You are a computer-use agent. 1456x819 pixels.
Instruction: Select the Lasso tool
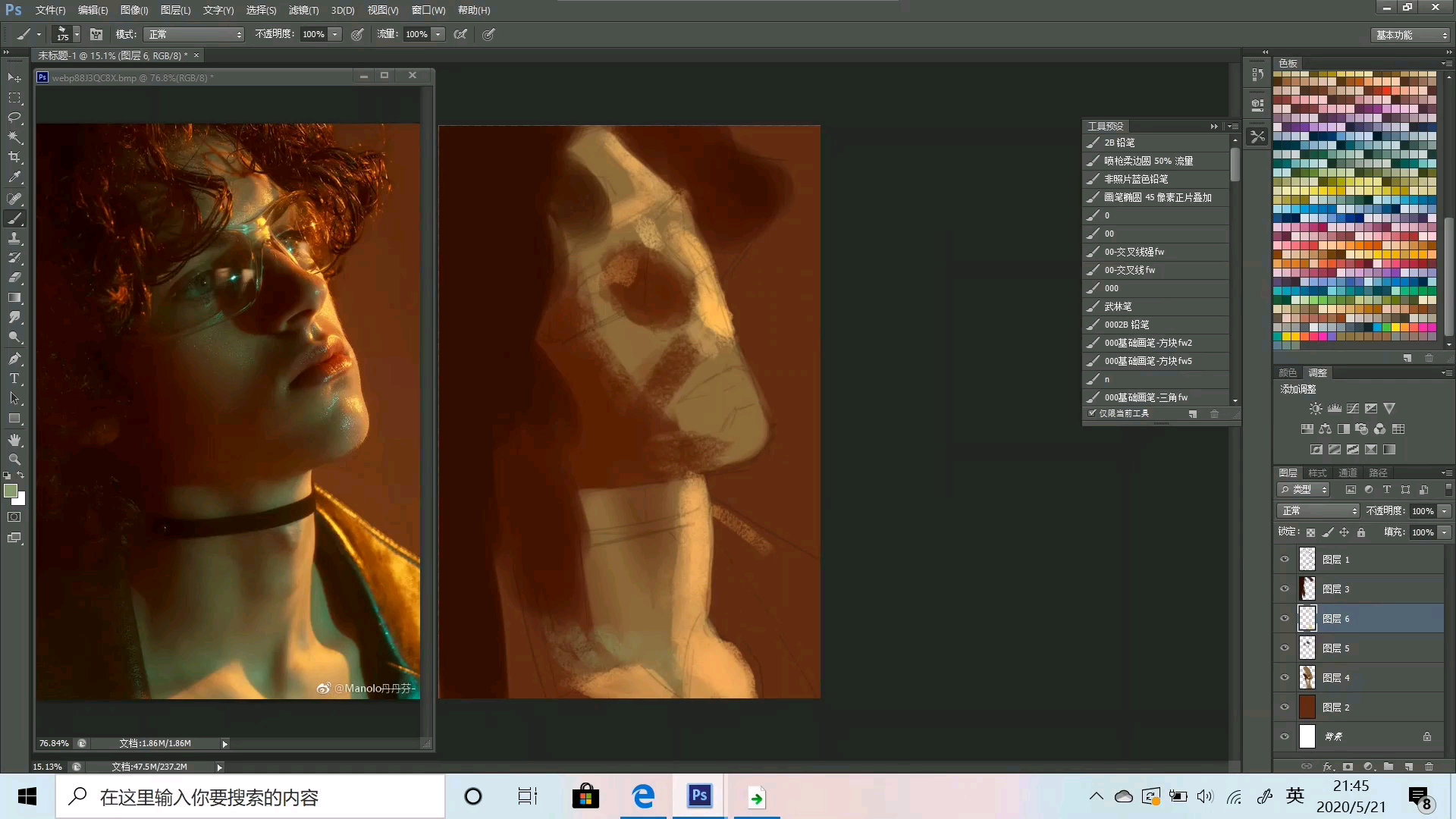tap(14, 118)
